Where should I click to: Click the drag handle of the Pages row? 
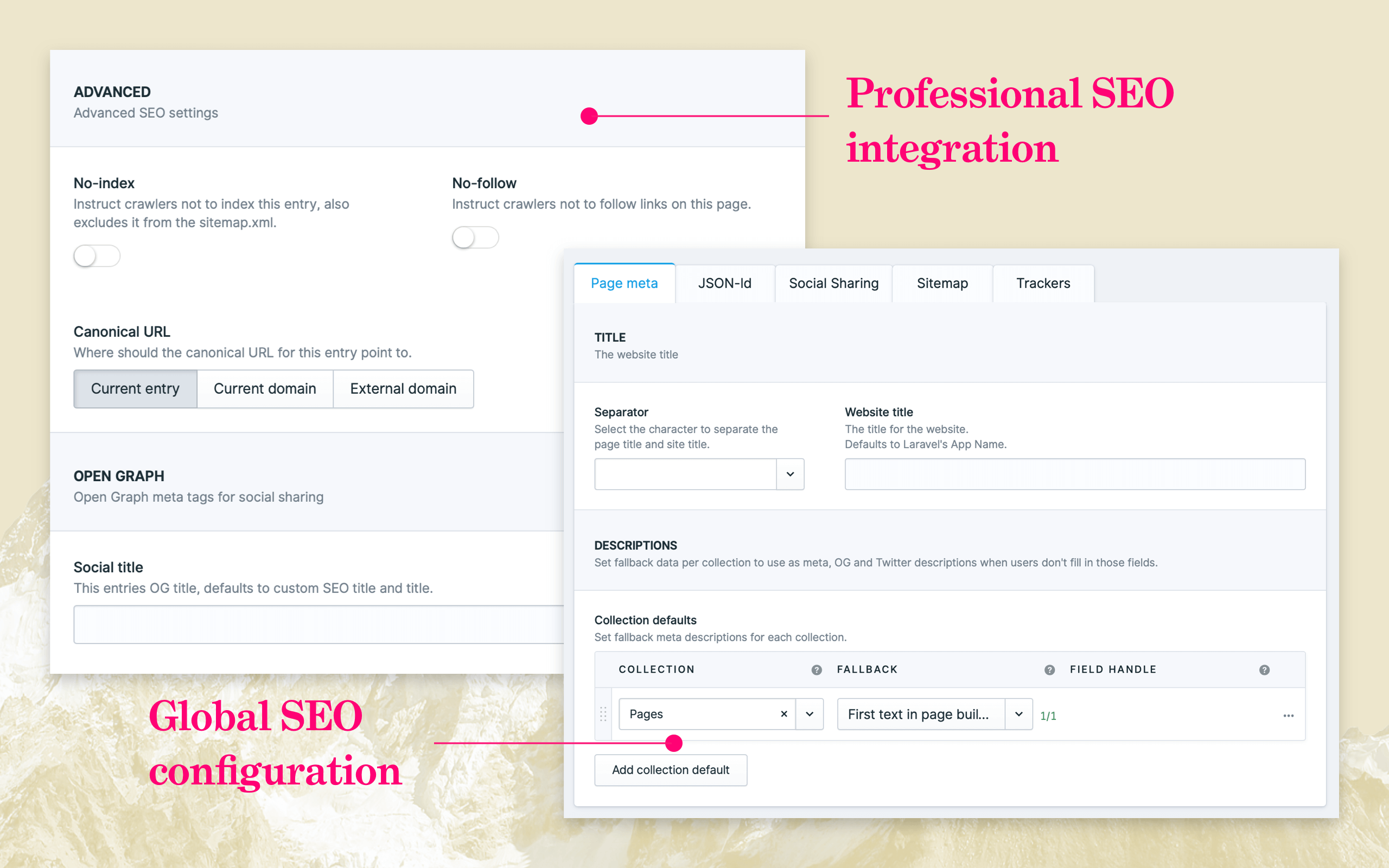[x=603, y=714]
